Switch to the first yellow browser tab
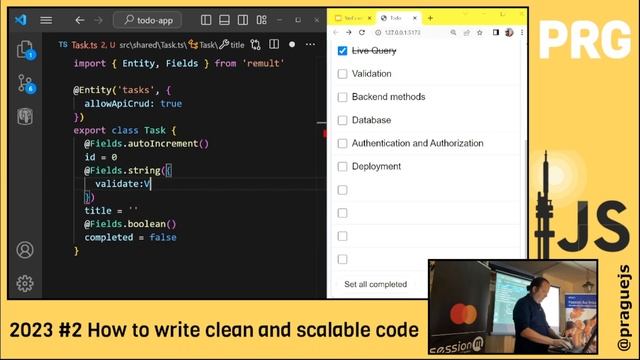 point(353,18)
